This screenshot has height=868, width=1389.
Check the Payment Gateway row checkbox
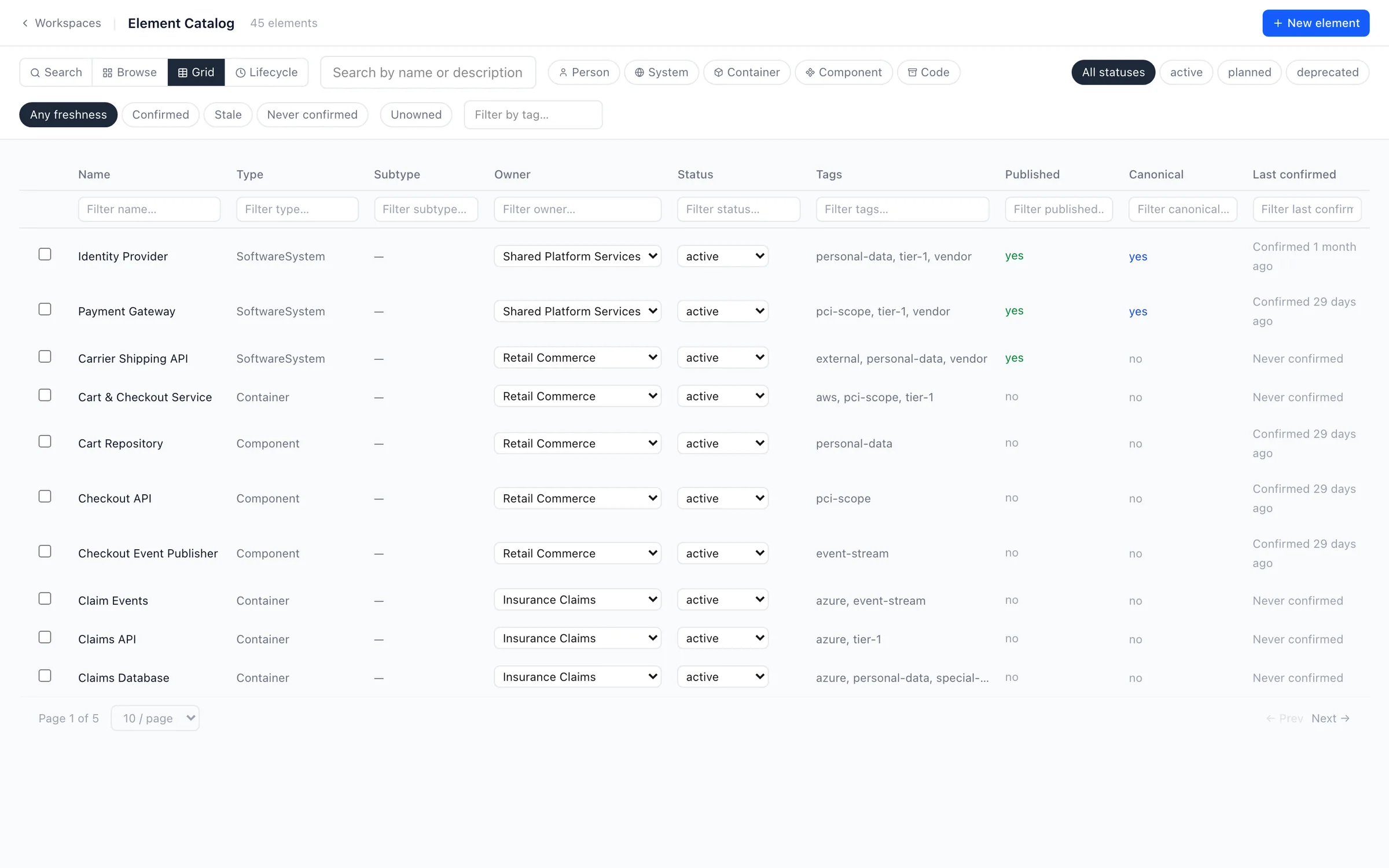click(x=45, y=309)
